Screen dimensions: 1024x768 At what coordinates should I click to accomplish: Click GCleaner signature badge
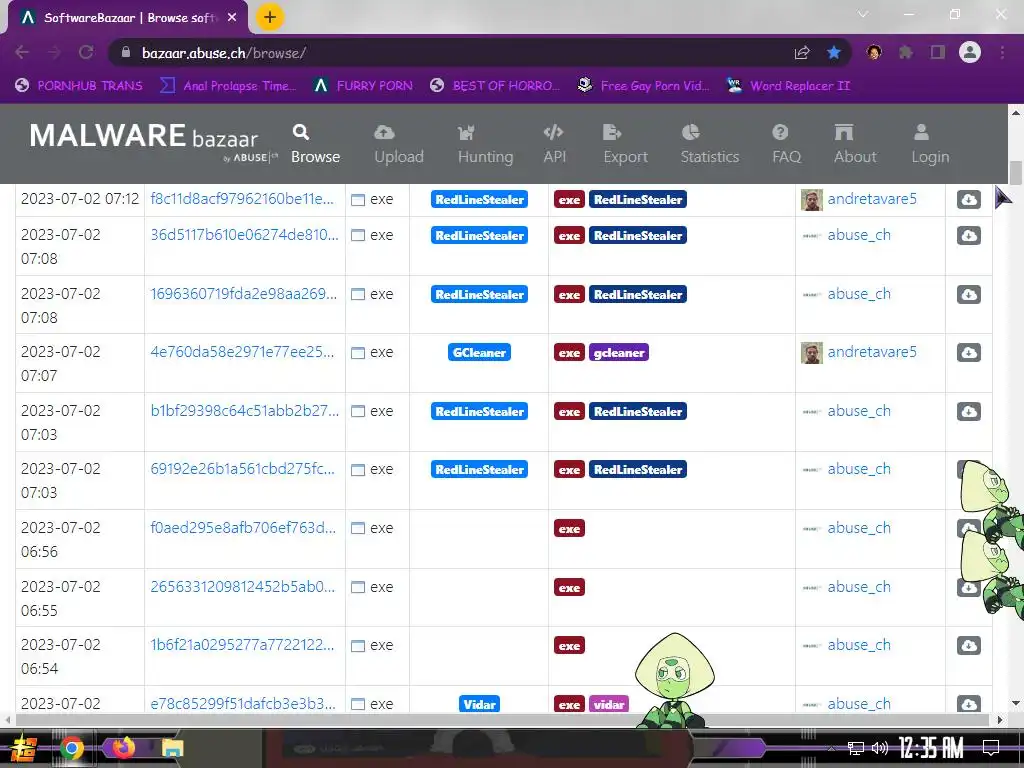pyautogui.click(x=479, y=353)
